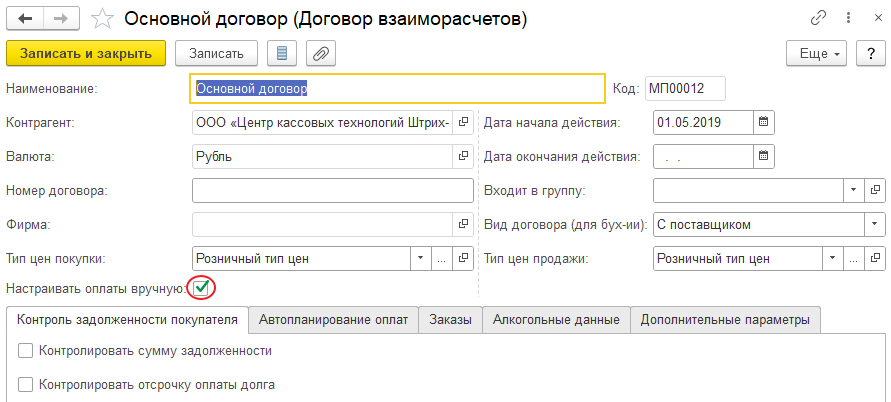Toggle the Настраивать оплаты вручную checkbox
Image resolution: width=891 pixels, height=402 pixels.
click(x=202, y=288)
